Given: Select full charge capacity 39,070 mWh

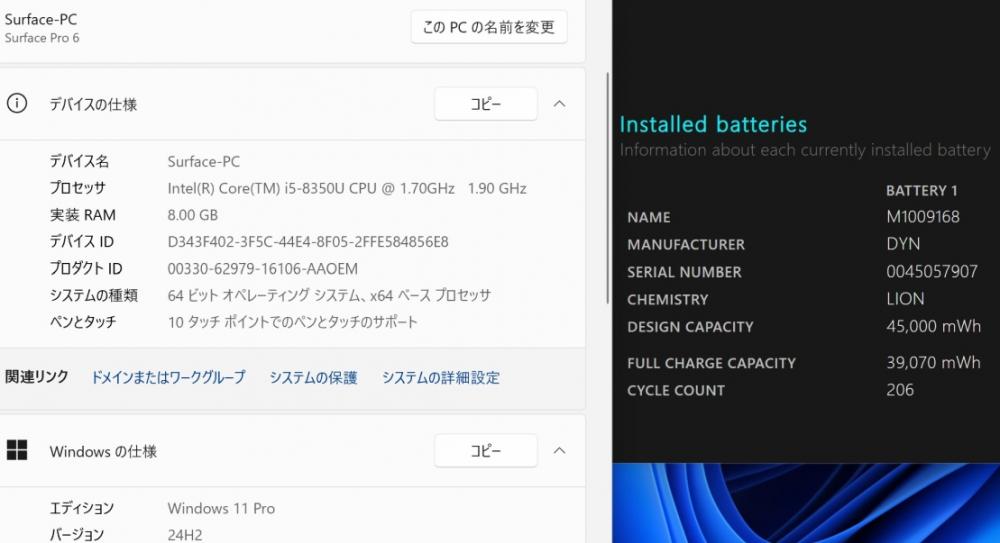Looking at the screenshot, I should 933,362.
